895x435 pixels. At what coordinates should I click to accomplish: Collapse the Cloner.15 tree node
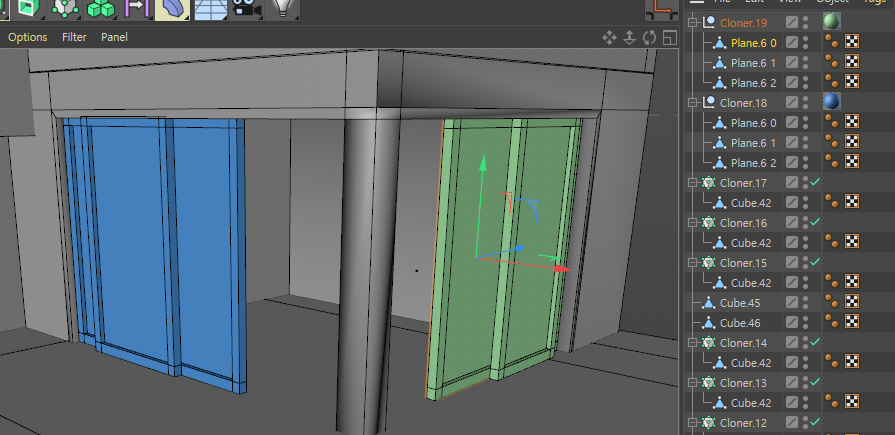(694, 263)
